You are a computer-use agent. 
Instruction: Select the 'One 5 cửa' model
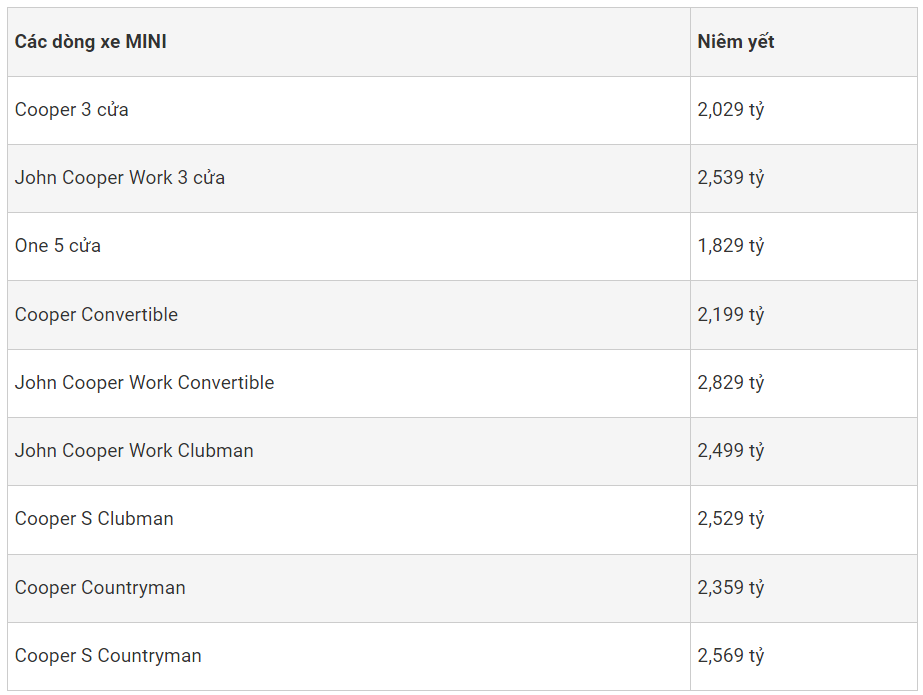click(58, 246)
